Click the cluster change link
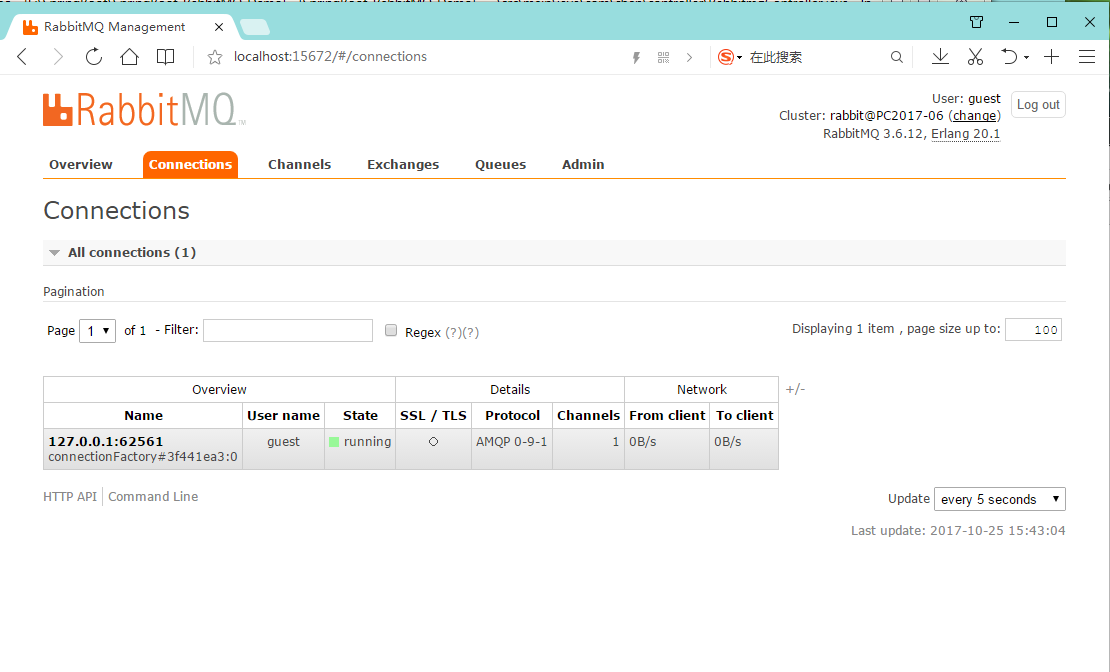This screenshot has width=1110, height=672. pyautogui.click(x=974, y=115)
